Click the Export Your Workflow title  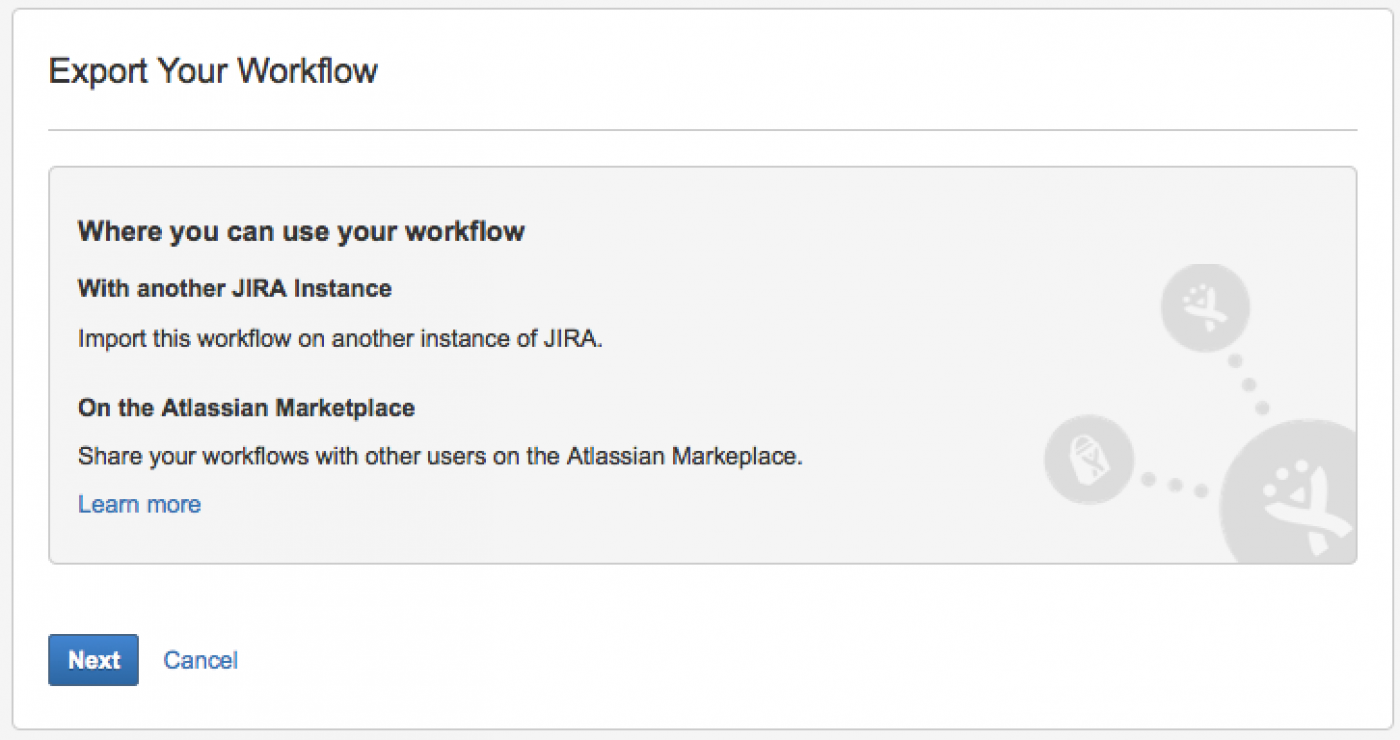[213, 72]
